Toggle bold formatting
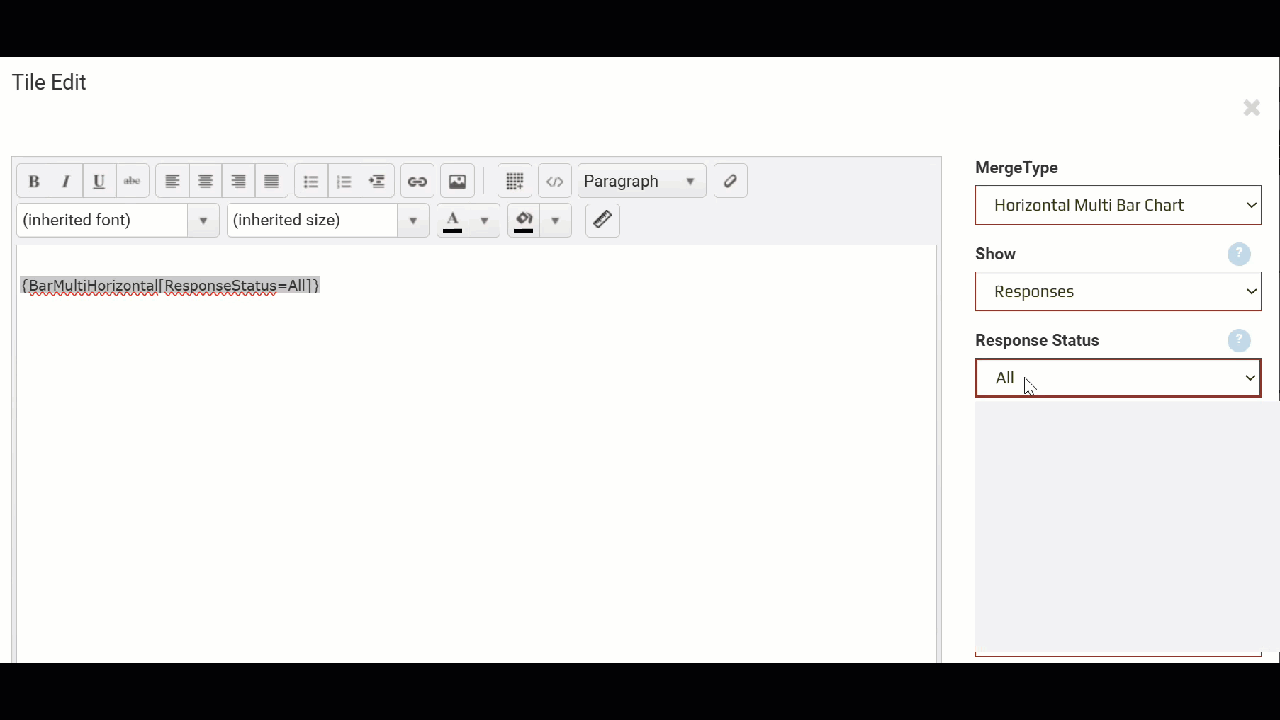 pos(34,181)
